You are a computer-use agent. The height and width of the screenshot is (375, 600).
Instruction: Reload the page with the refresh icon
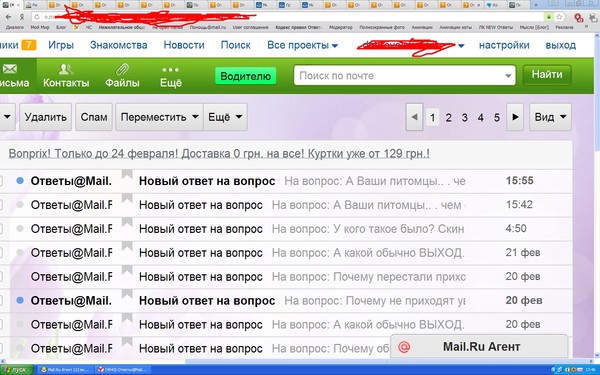pyautogui.click(x=37, y=17)
